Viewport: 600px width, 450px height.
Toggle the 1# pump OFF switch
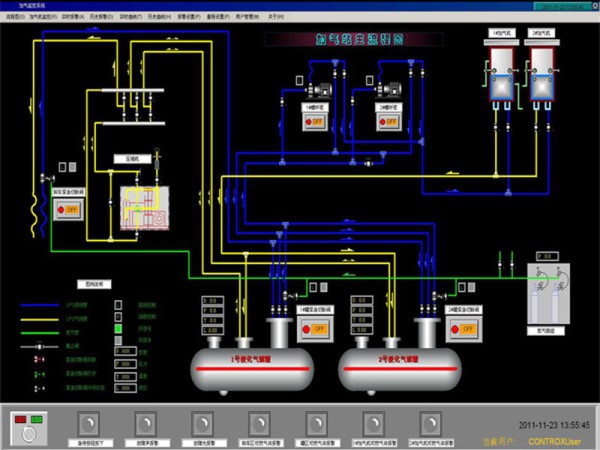pos(316,122)
